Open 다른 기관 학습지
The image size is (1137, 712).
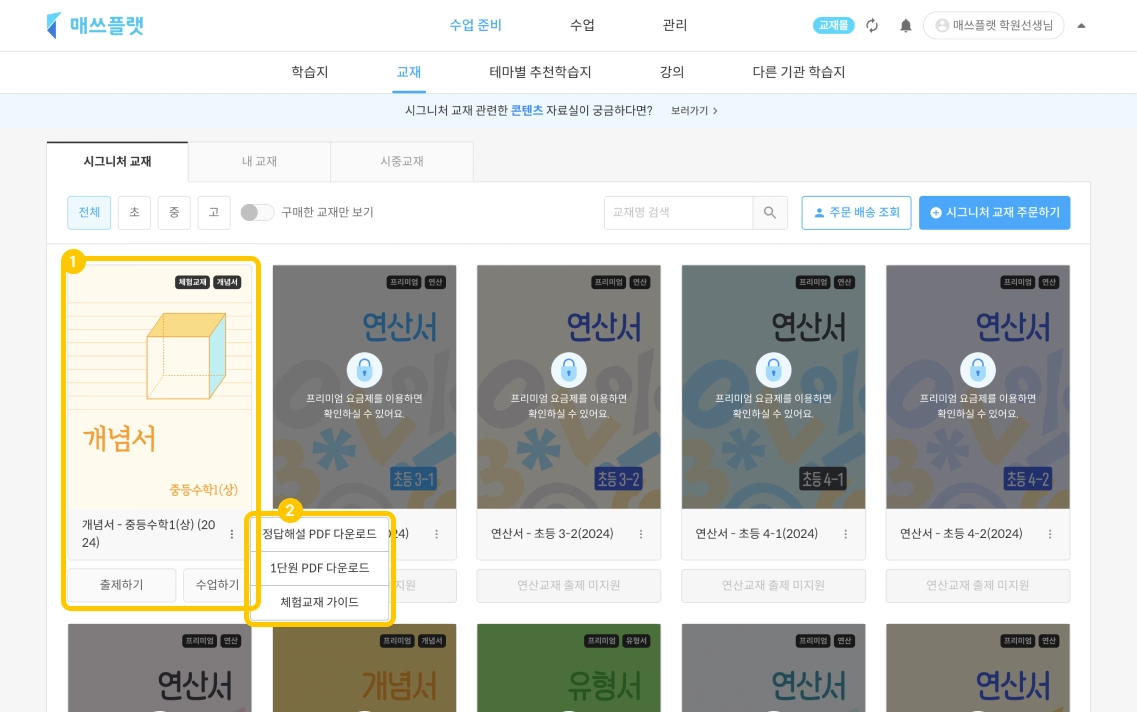coord(798,72)
